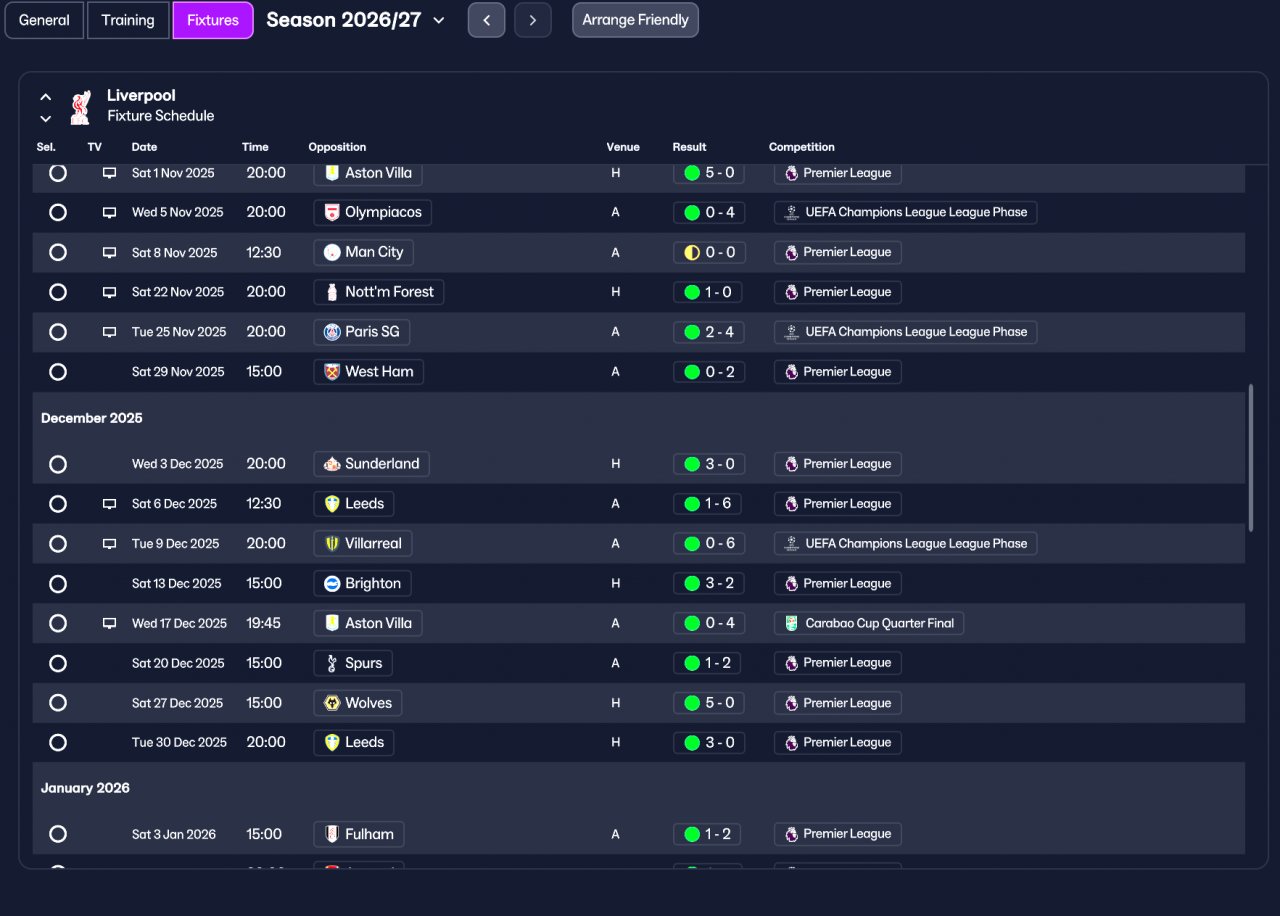Open the 0 - 6 Villarreal result
Viewport: 1280px width, 916px height.
coord(708,544)
